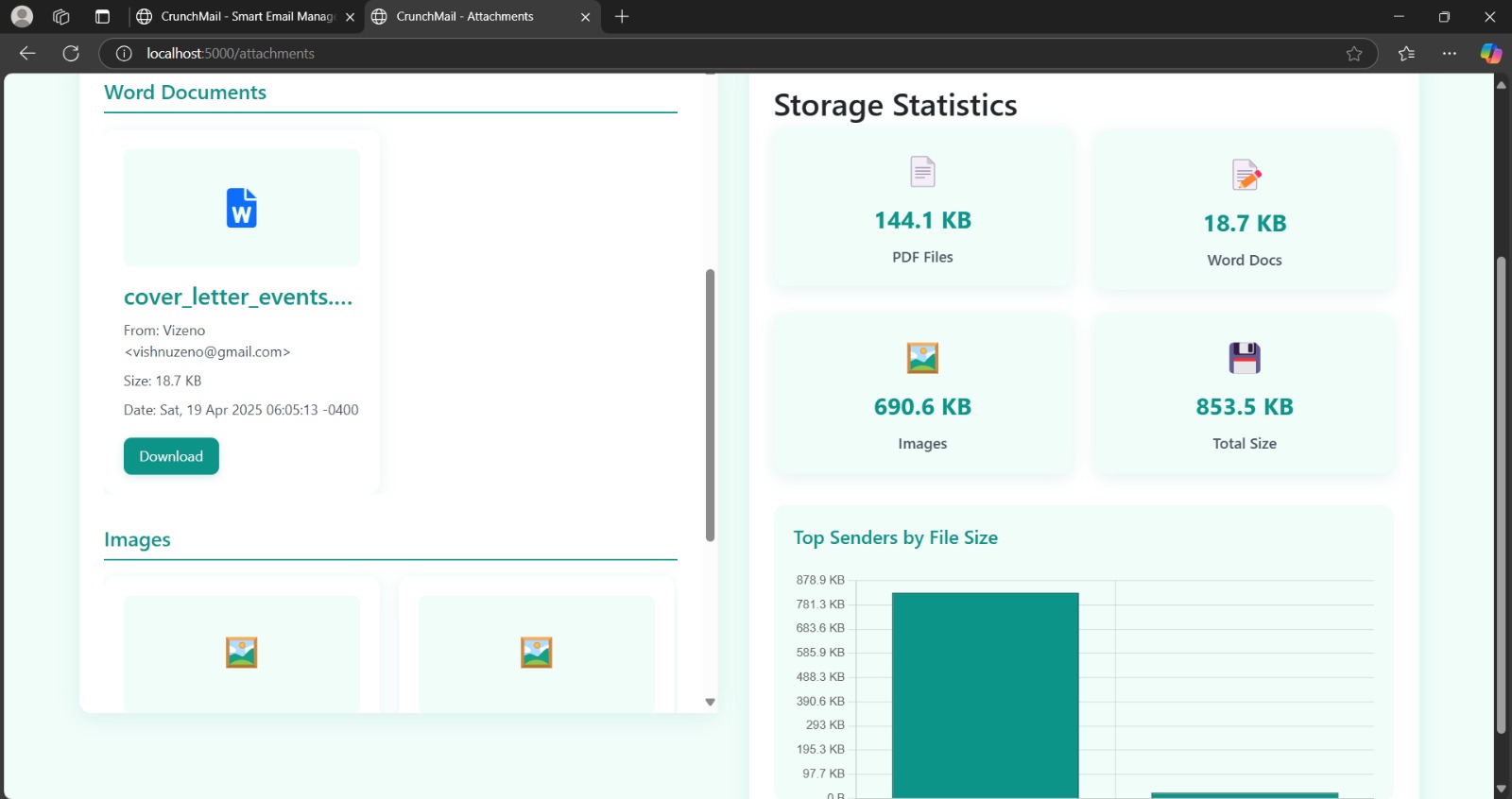Open the Copilot sidebar icon
This screenshot has width=1512, height=799.
point(1490,54)
